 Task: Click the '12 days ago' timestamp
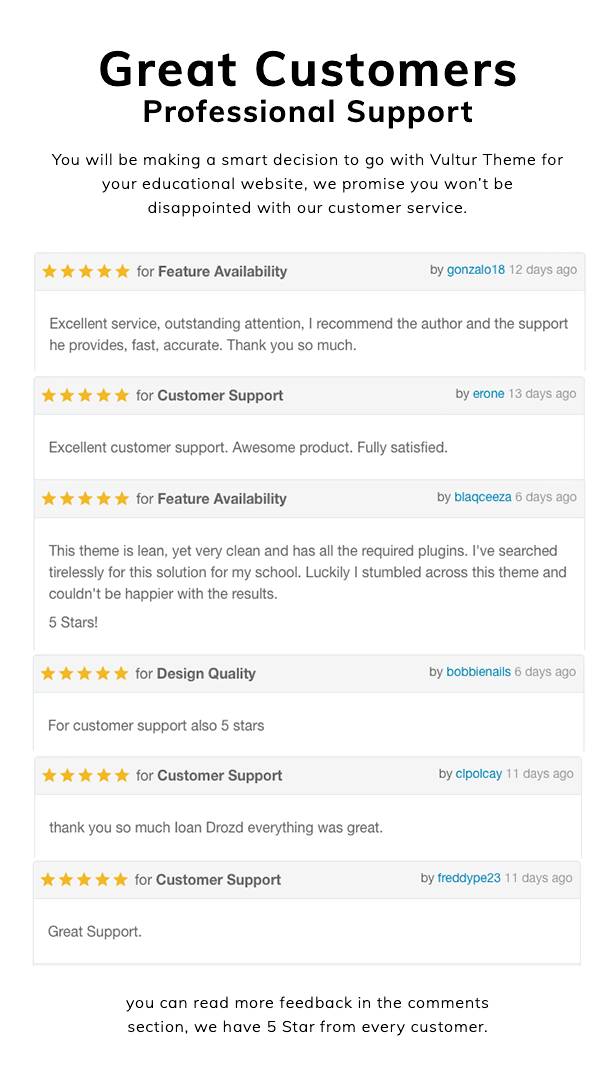[542, 270]
